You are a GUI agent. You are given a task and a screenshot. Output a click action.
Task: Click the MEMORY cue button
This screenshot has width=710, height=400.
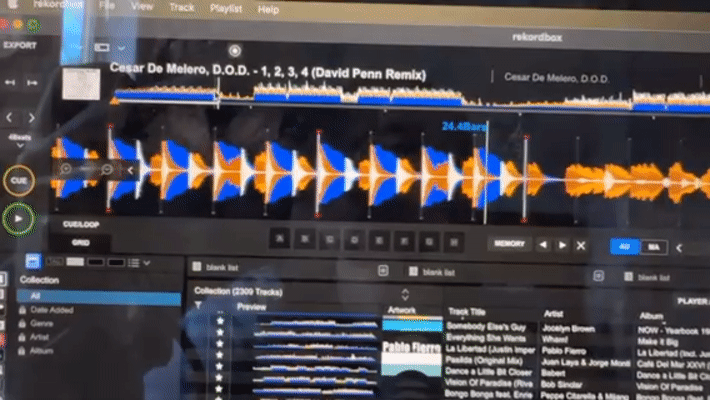(x=509, y=244)
